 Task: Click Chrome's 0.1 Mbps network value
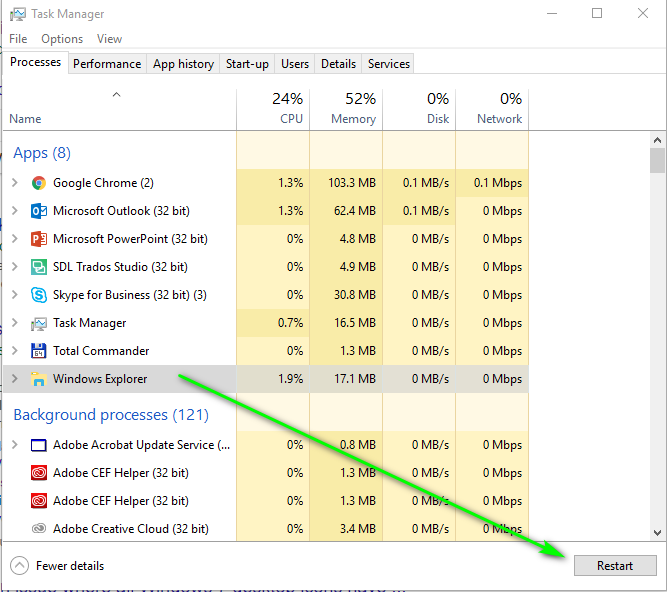point(498,183)
